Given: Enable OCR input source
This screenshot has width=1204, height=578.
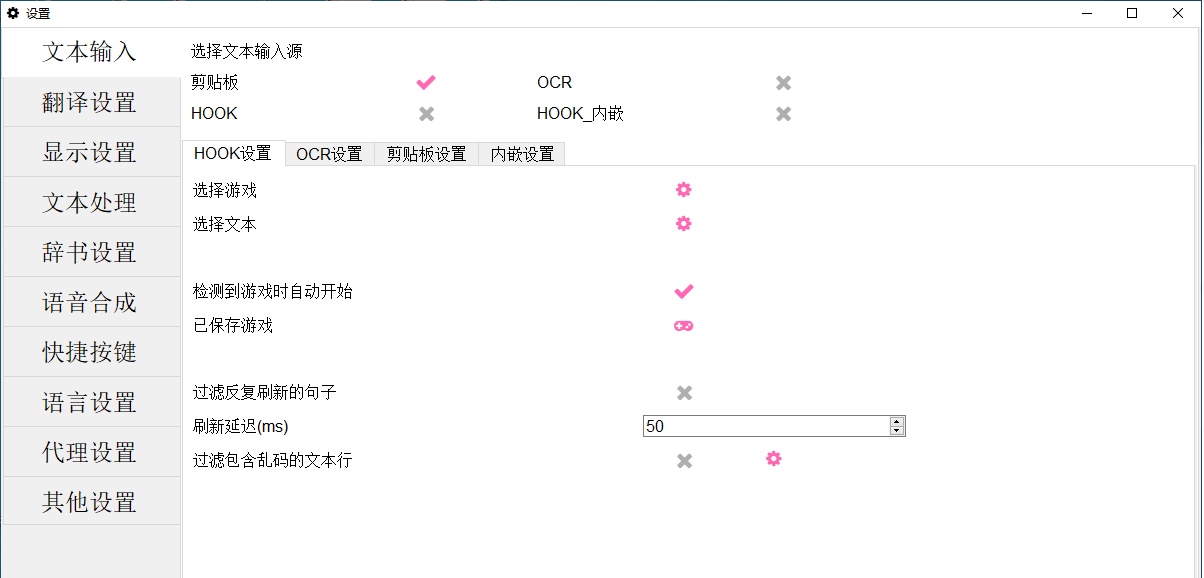Looking at the screenshot, I should (x=783, y=82).
